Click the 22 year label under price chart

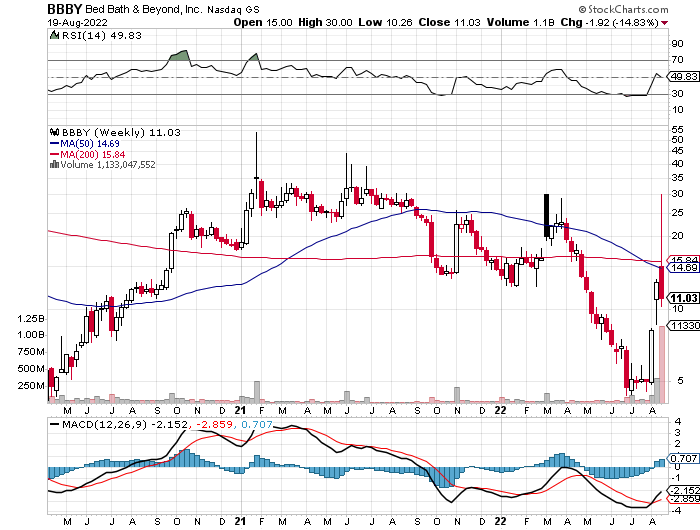click(500, 410)
